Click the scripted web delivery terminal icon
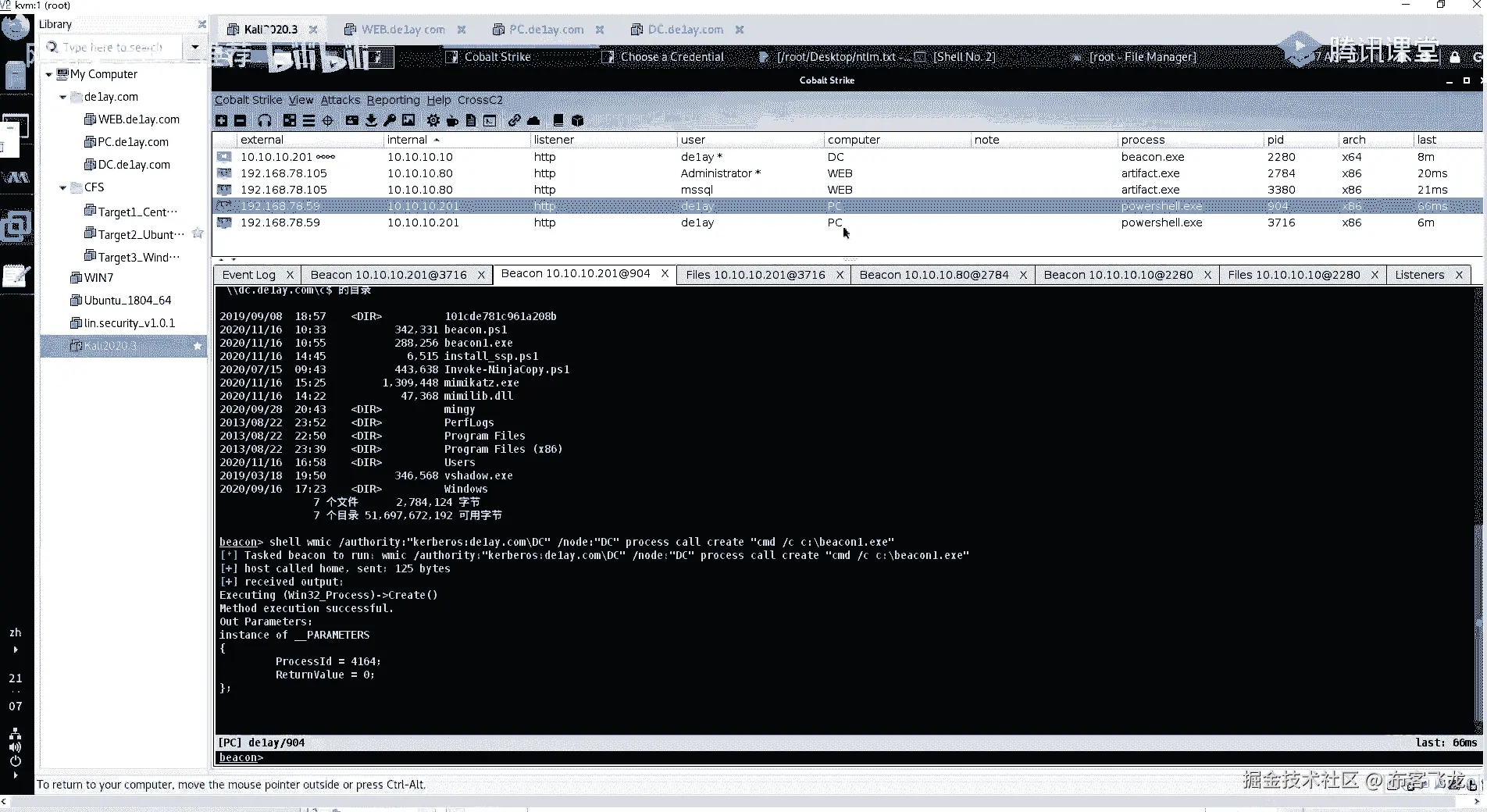 (x=490, y=120)
